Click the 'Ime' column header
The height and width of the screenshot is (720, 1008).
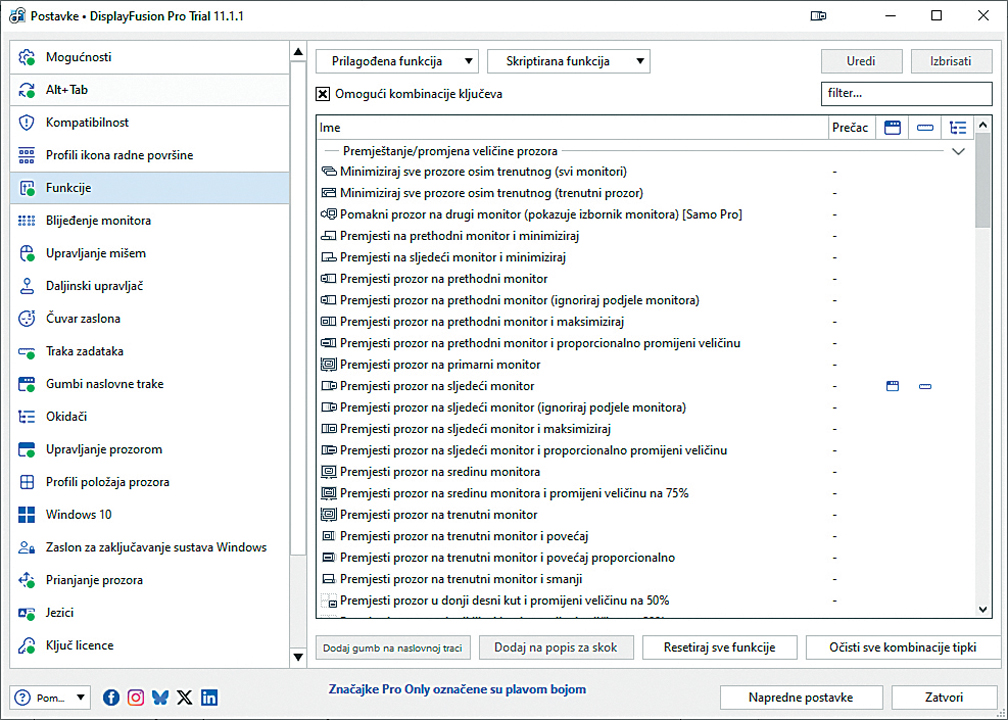click(572, 127)
